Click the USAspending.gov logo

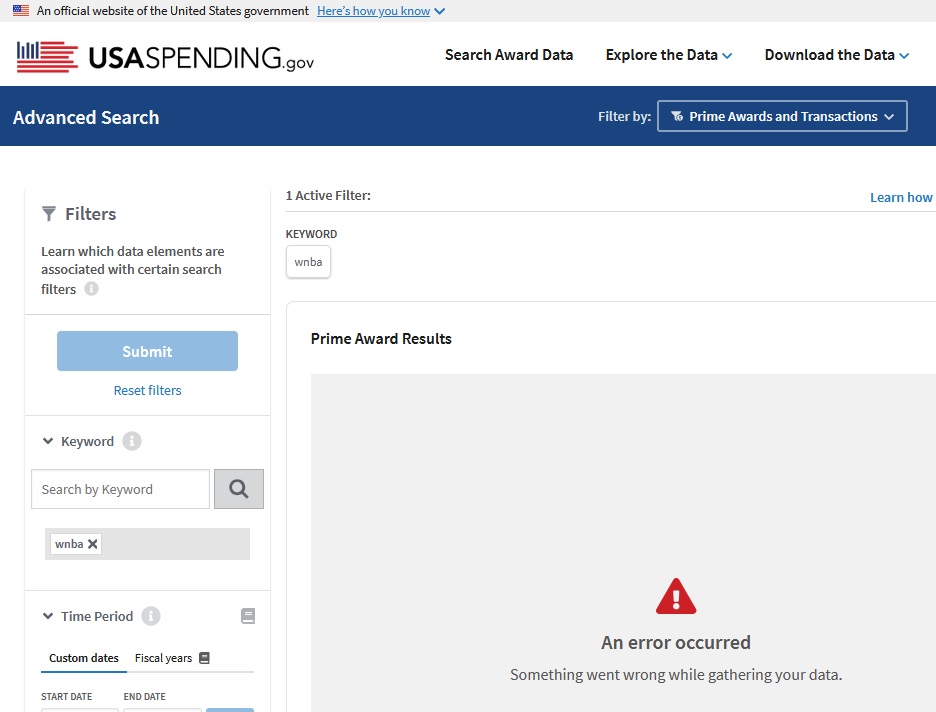(165, 57)
